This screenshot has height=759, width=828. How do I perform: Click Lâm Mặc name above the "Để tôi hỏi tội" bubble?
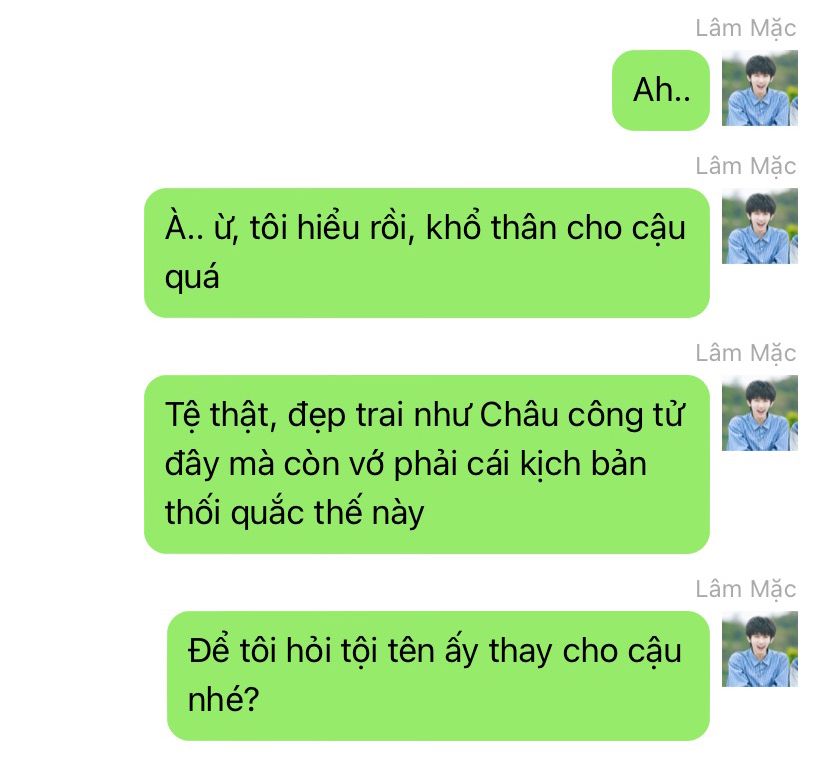click(x=745, y=589)
